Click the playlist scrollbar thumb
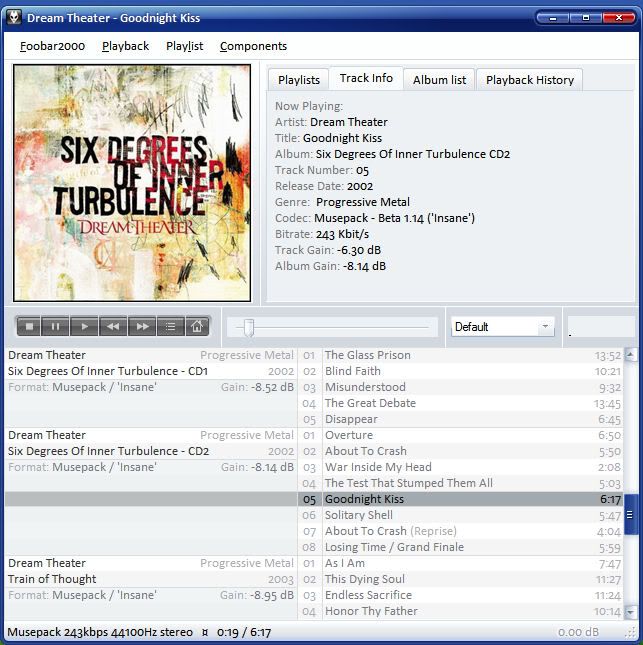Image resolution: width=643 pixels, height=645 pixels. click(x=630, y=514)
